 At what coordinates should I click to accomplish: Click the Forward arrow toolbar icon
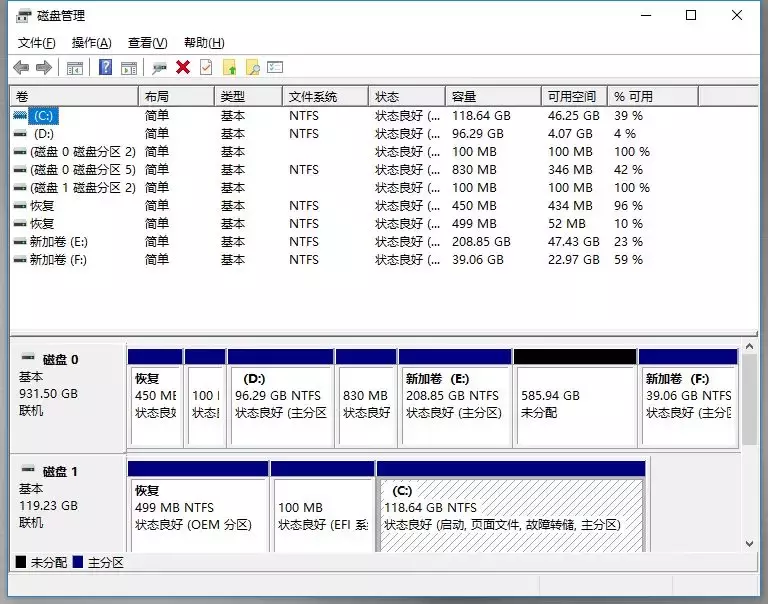tap(43, 67)
